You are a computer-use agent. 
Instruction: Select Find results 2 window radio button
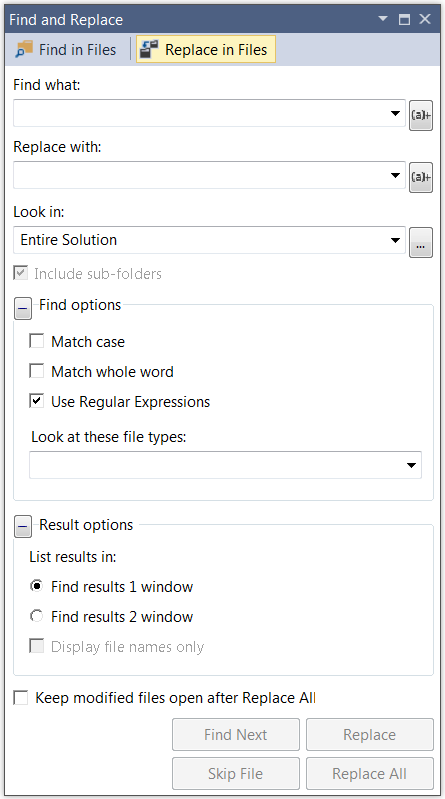[36, 616]
